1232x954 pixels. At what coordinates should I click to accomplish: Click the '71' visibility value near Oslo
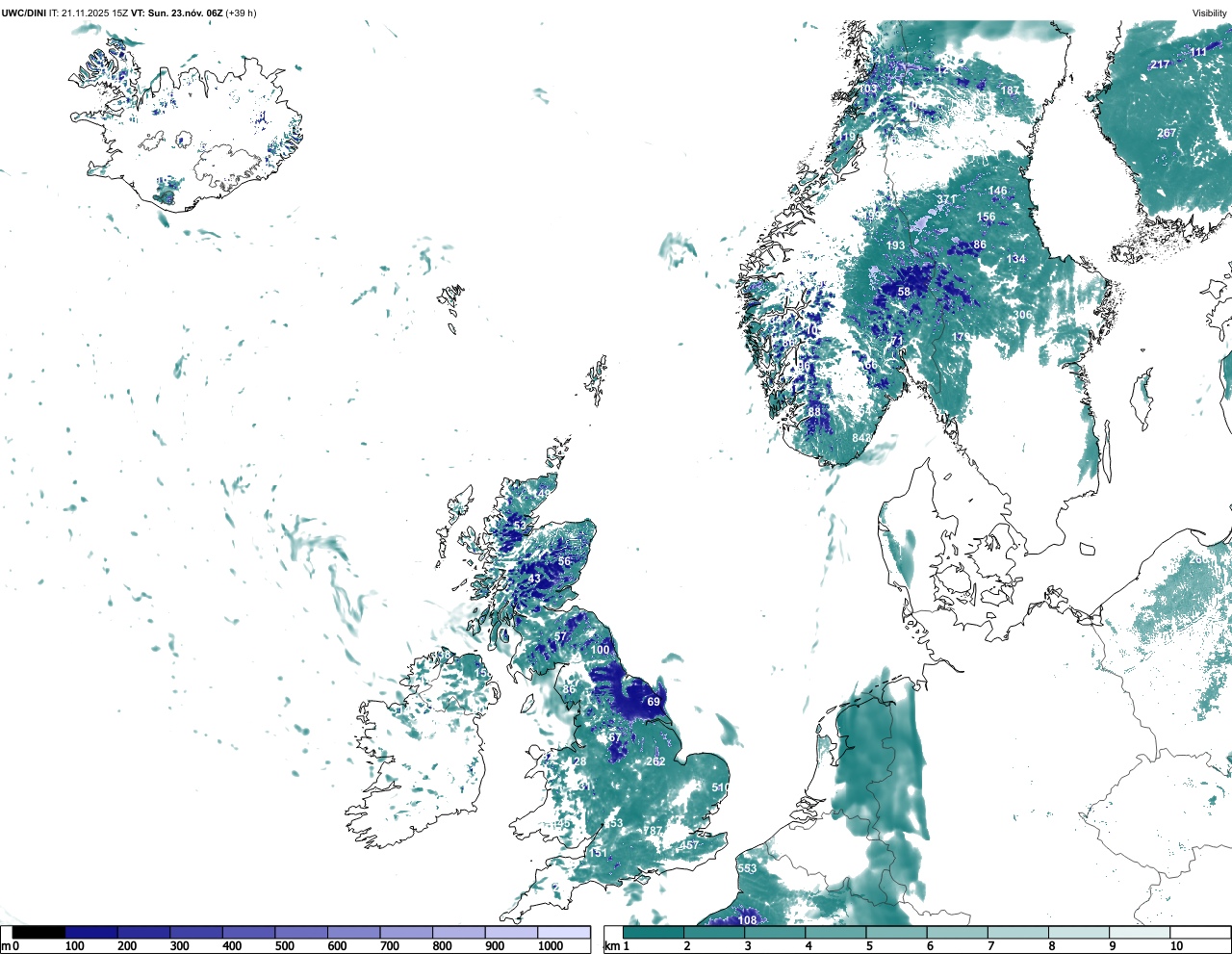[897, 341]
